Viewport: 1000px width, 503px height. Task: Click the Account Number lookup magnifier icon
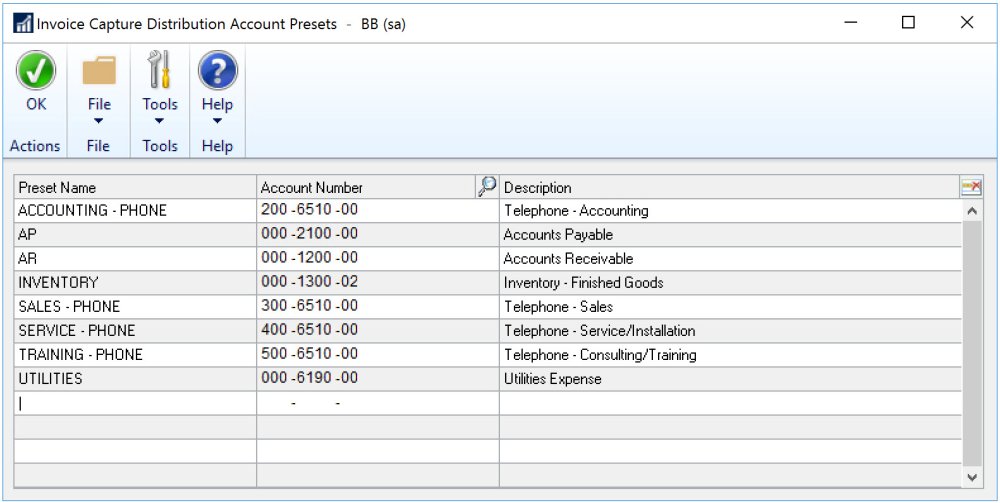(487, 187)
